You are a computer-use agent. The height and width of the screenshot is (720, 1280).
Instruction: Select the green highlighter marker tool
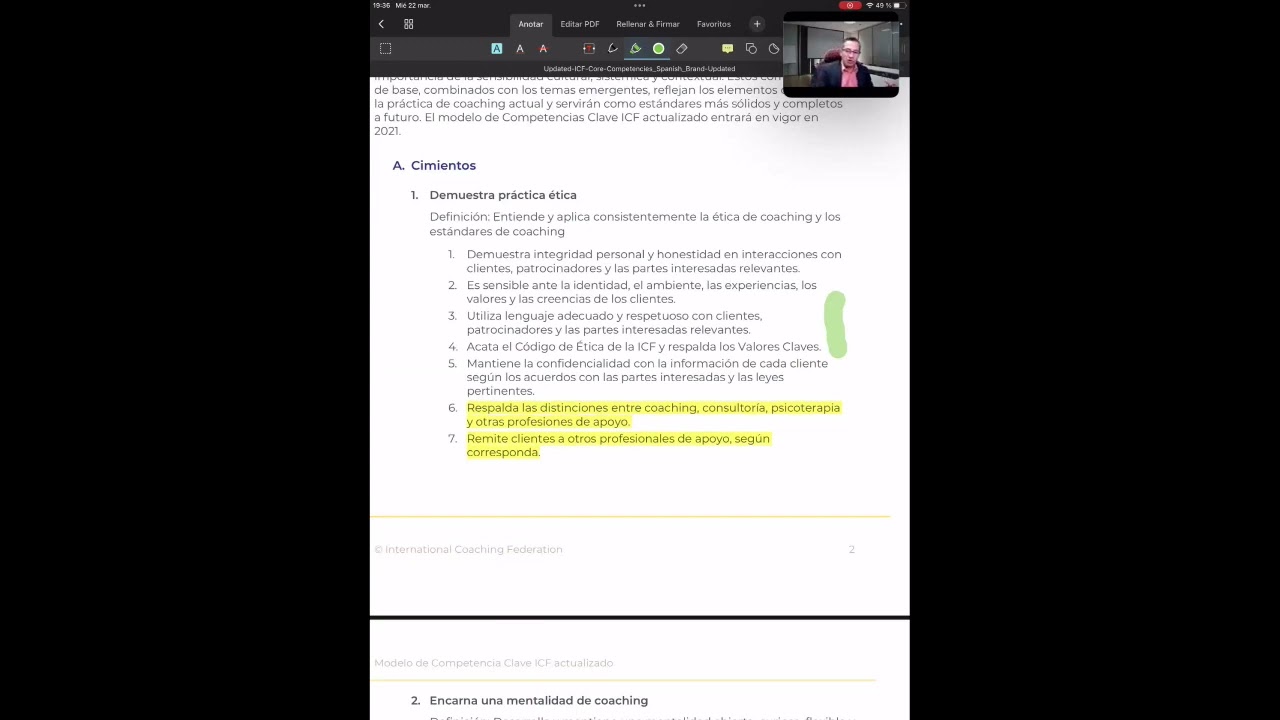[635, 48]
